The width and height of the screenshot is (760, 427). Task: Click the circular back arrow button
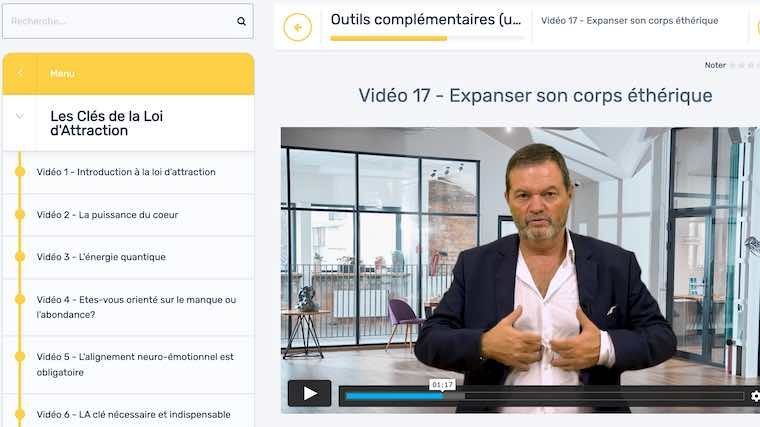pyautogui.click(x=298, y=27)
